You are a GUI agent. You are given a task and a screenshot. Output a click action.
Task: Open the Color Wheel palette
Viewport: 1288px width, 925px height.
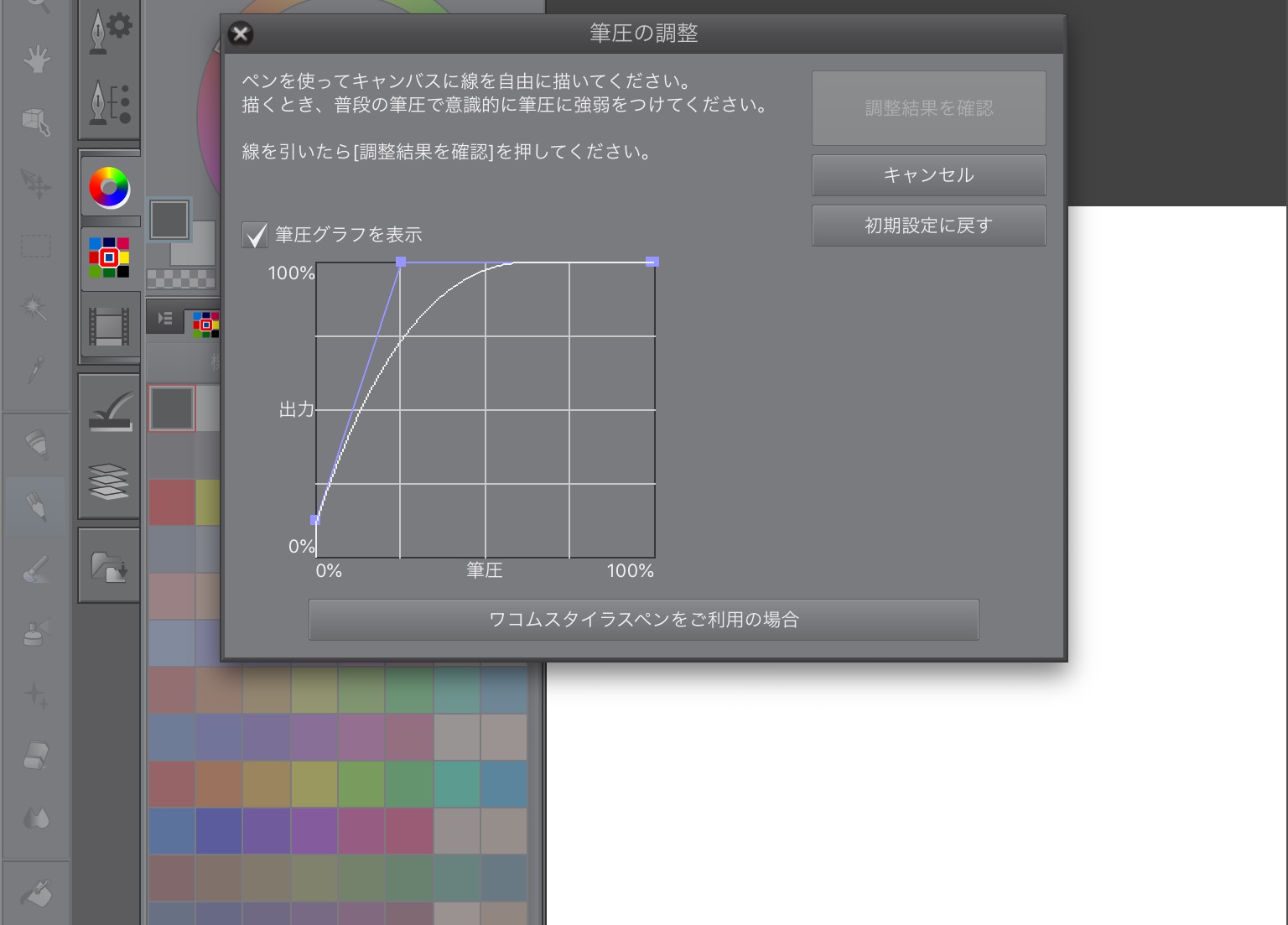click(109, 187)
